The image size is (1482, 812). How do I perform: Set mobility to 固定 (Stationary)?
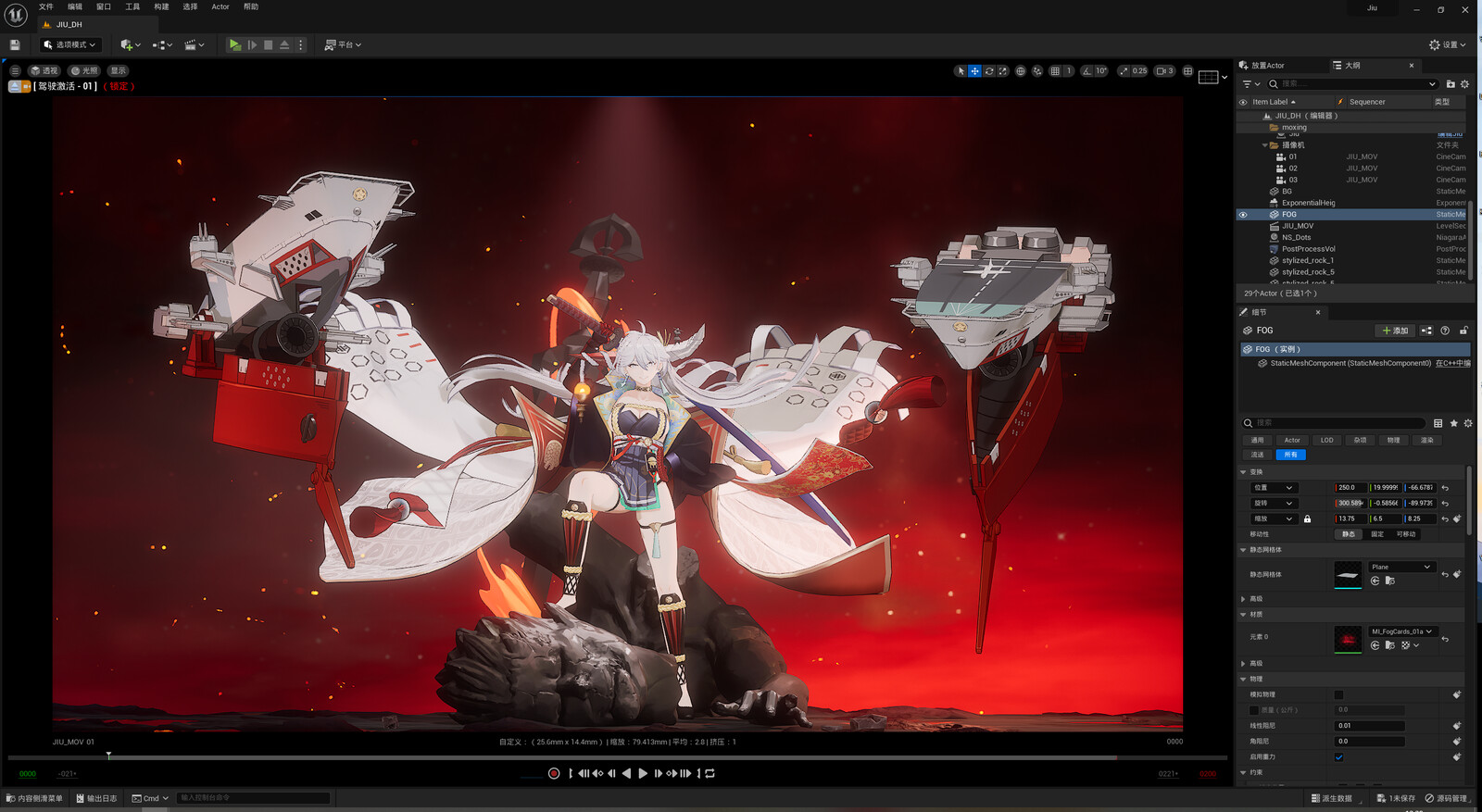1377,534
